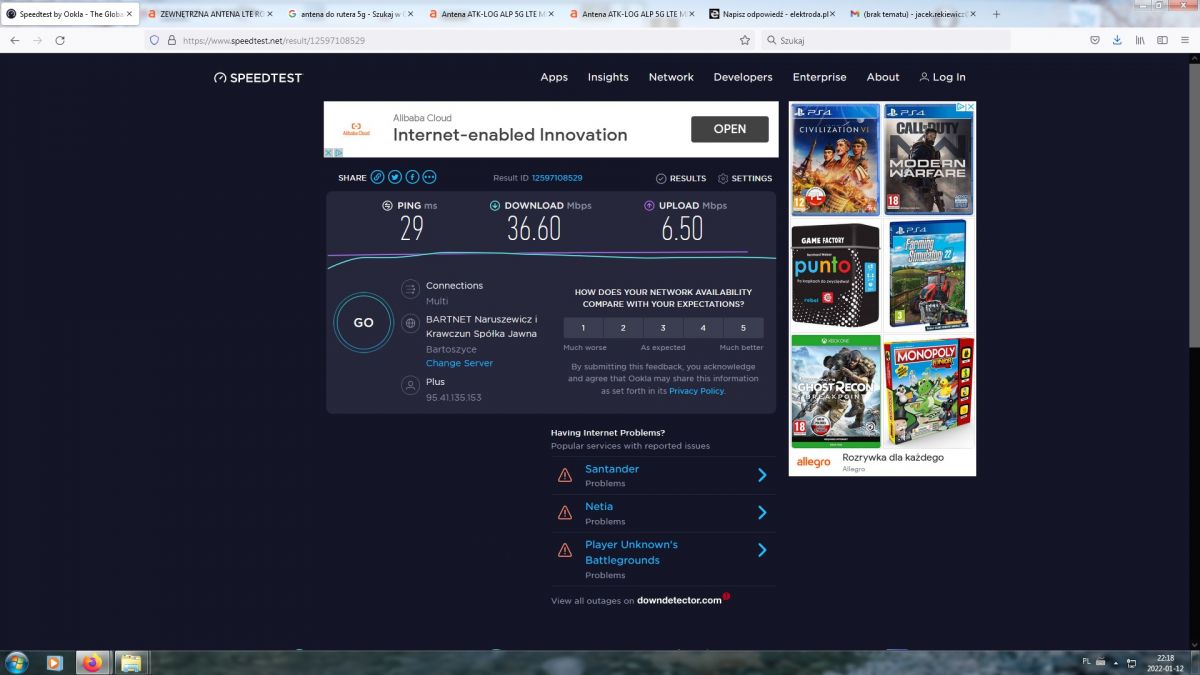Open the Results checkmark icon
The image size is (1200, 675).
click(x=659, y=178)
